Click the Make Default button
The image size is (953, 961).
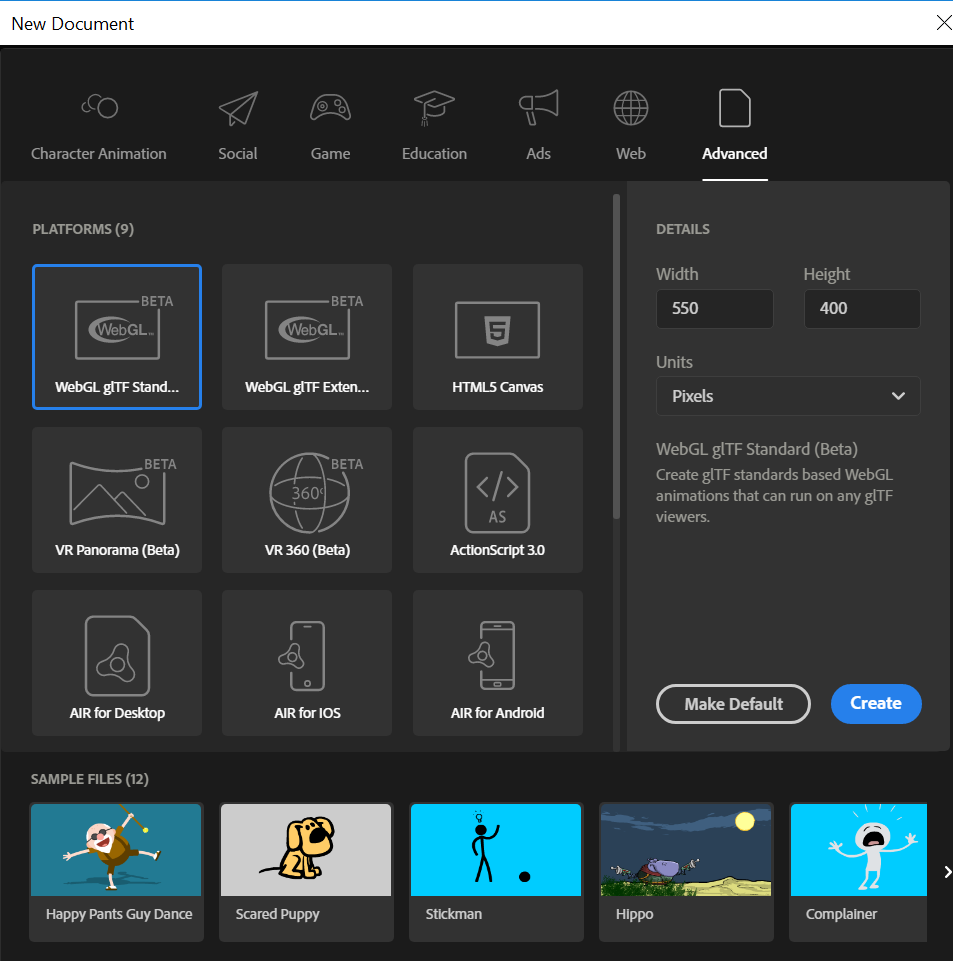tap(733, 703)
